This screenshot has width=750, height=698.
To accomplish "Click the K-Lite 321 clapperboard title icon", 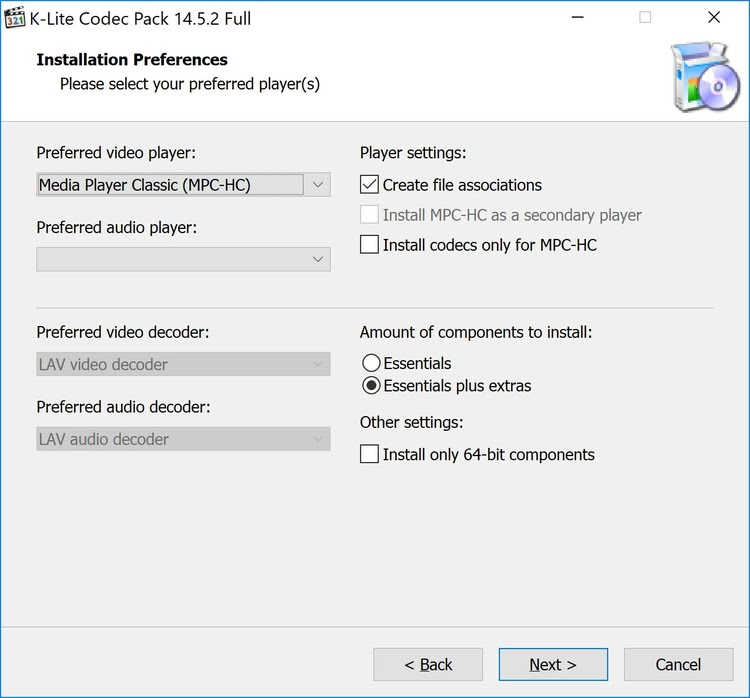I will (x=14, y=18).
